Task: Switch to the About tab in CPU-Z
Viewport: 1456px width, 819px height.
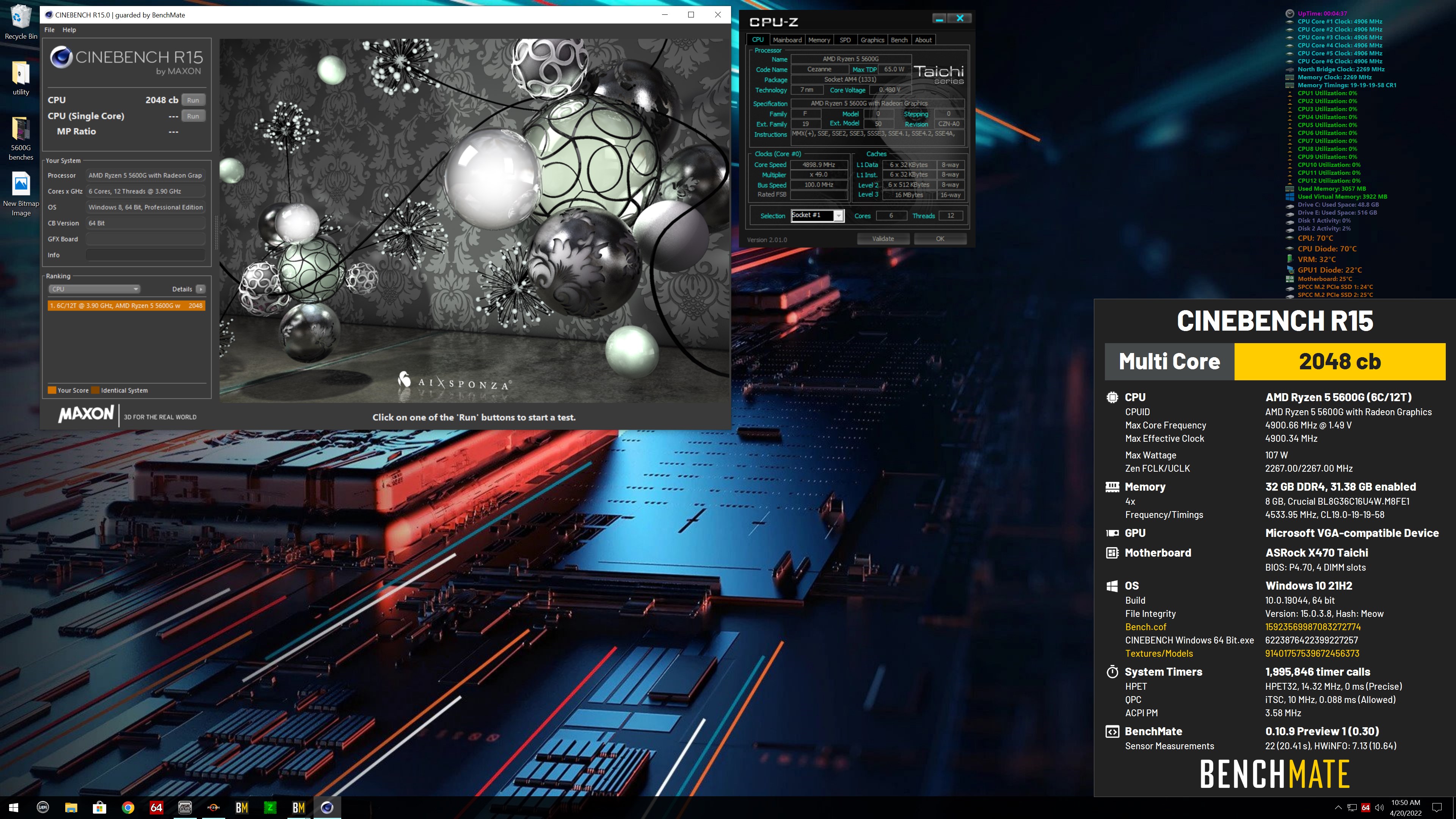Action: 924,40
